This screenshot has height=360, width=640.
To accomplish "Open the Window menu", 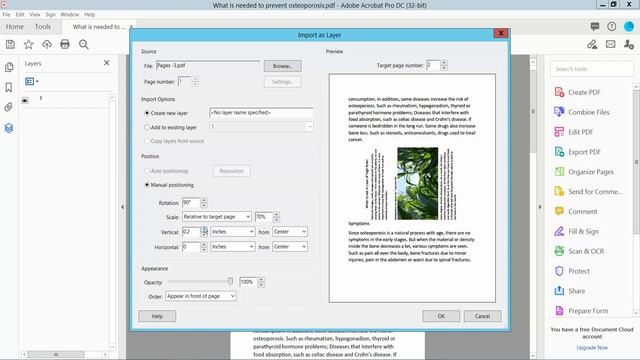I will click(x=70, y=14).
